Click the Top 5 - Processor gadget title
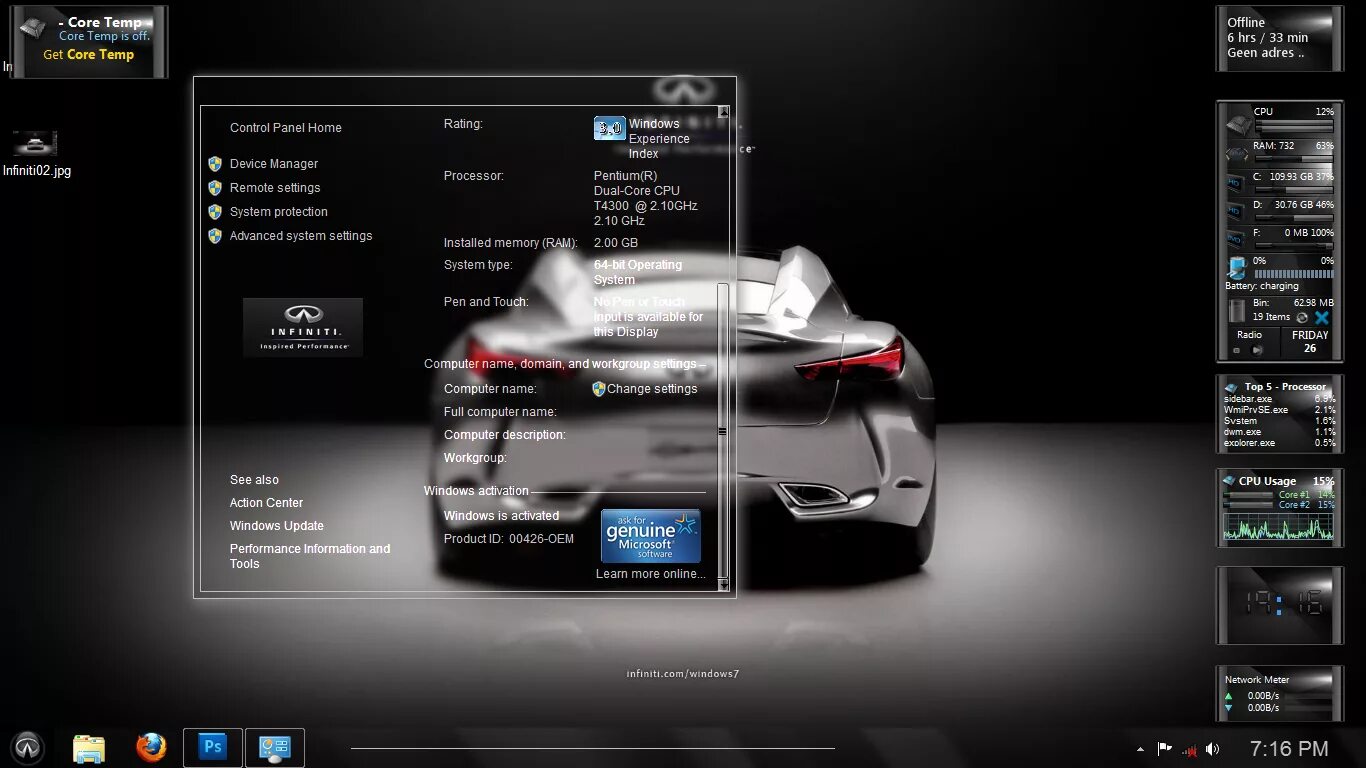Screen dimensions: 1366x768 click(1285, 387)
